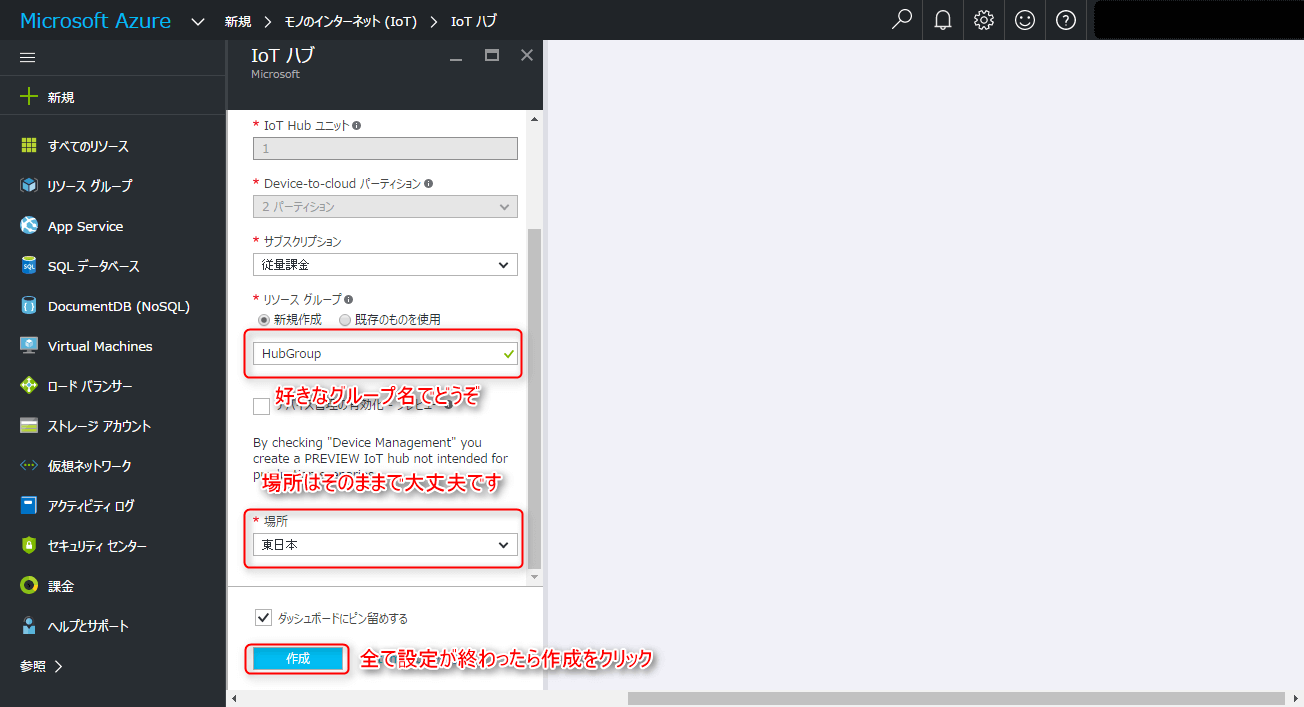Screen dimensions: 1304x707
Task: Toggle the hamburger sidebar menu icon
Action: pos(28,57)
